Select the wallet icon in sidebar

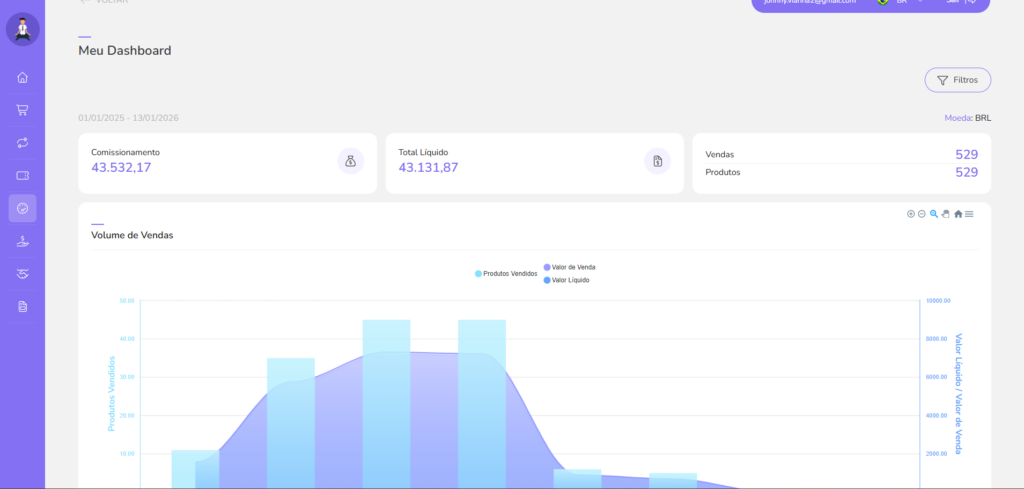22,175
